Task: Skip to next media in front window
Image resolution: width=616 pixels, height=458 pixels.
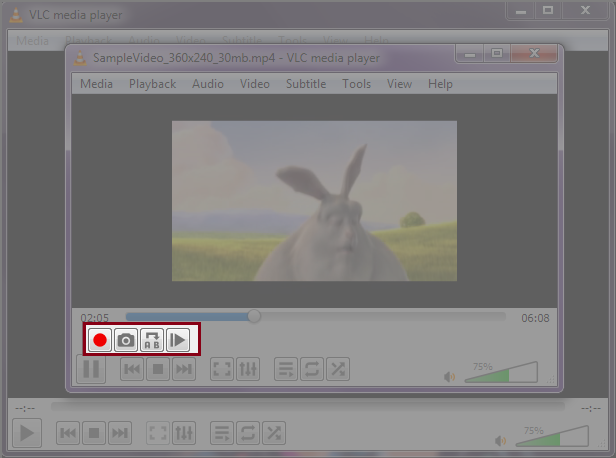Action: (184, 369)
